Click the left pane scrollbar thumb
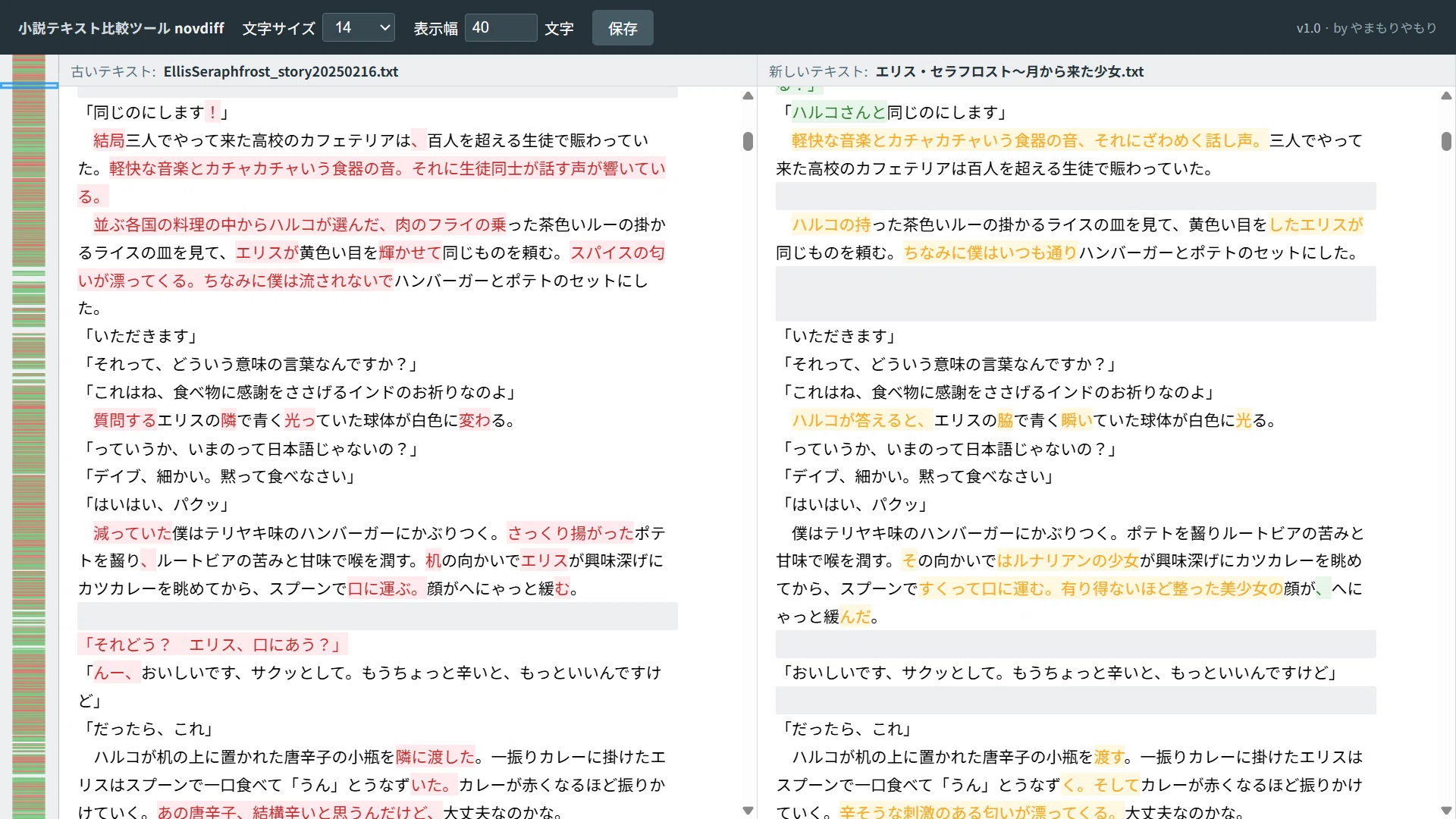The height and width of the screenshot is (819, 1456). [748, 141]
